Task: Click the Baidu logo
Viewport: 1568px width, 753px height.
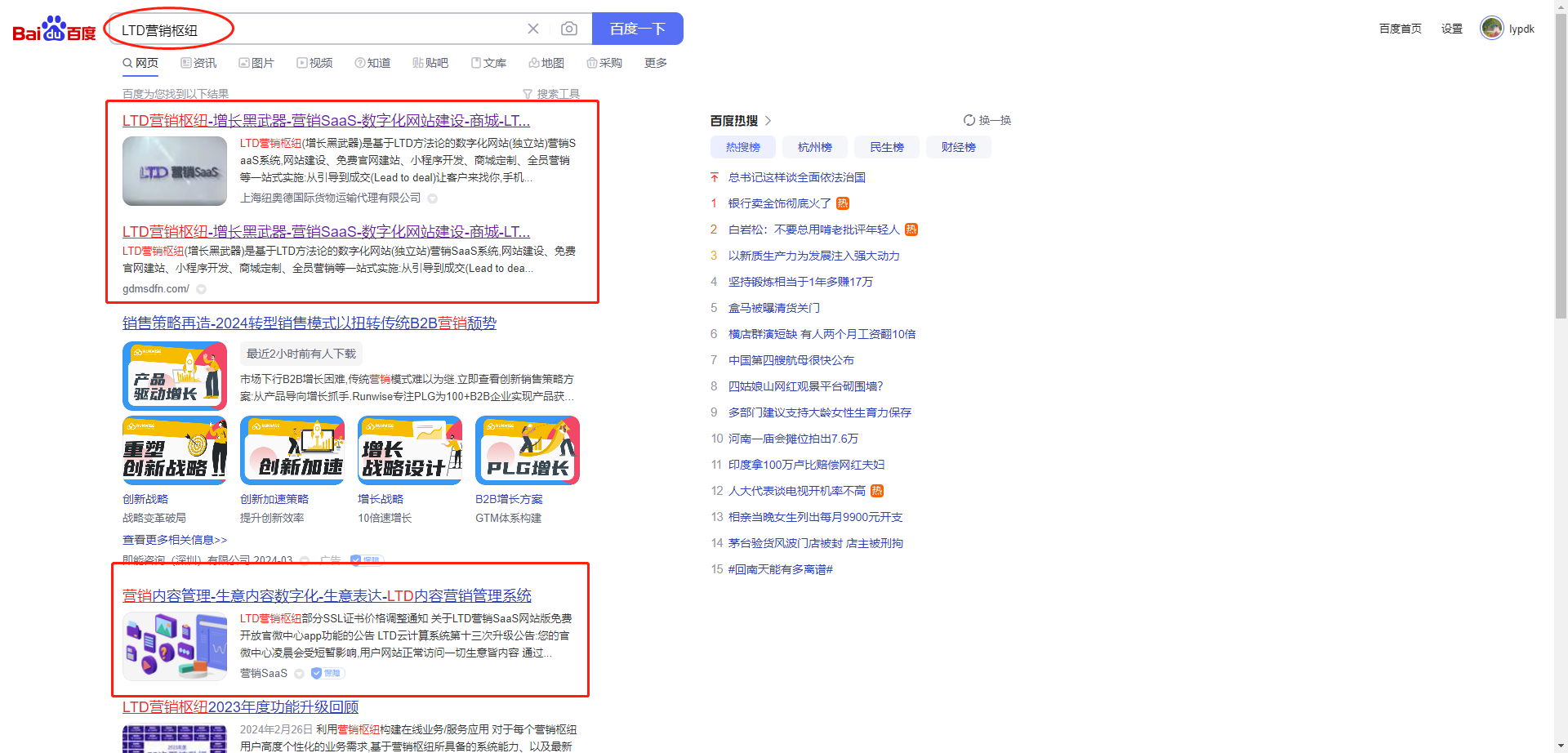Action: coord(54,29)
